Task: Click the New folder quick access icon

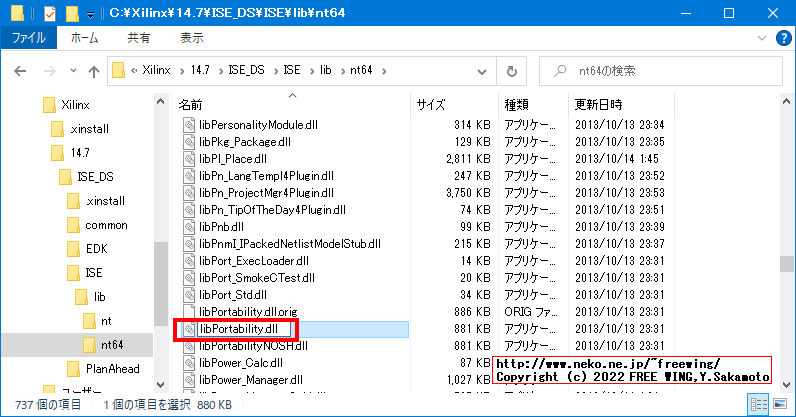Action: [x=72, y=13]
